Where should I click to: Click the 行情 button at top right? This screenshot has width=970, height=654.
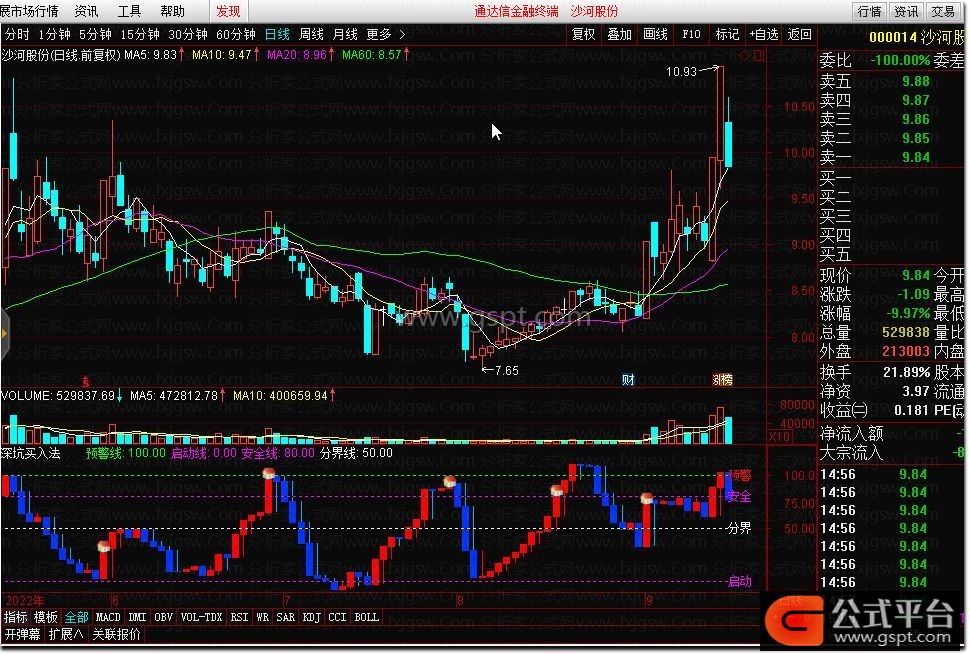(870, 11)
